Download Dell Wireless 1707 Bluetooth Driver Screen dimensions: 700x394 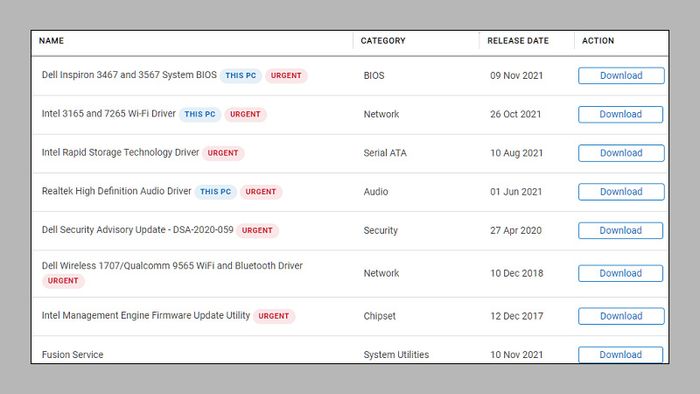(621, 273)
